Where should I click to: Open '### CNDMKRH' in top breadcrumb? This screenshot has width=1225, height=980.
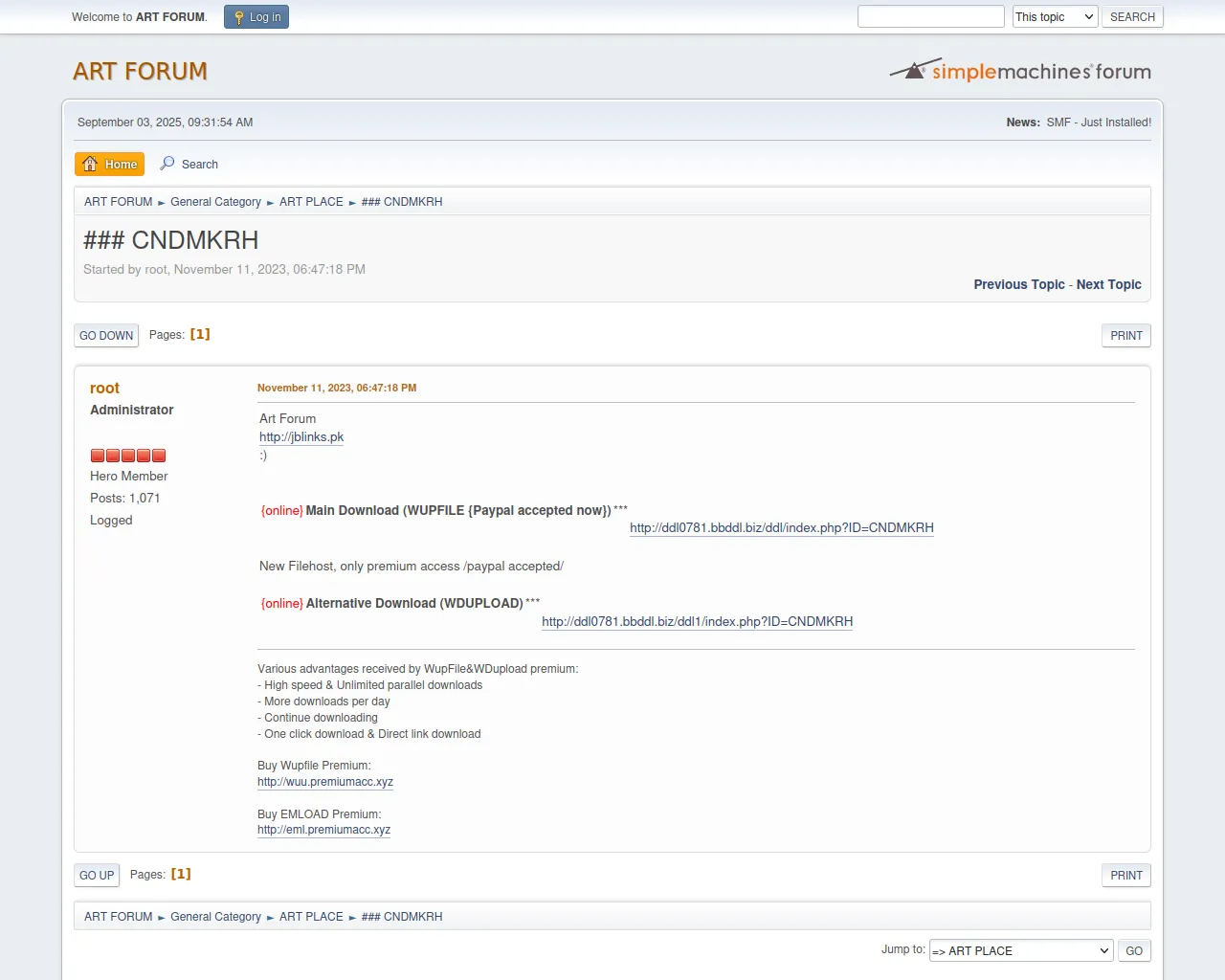point(402,202)
